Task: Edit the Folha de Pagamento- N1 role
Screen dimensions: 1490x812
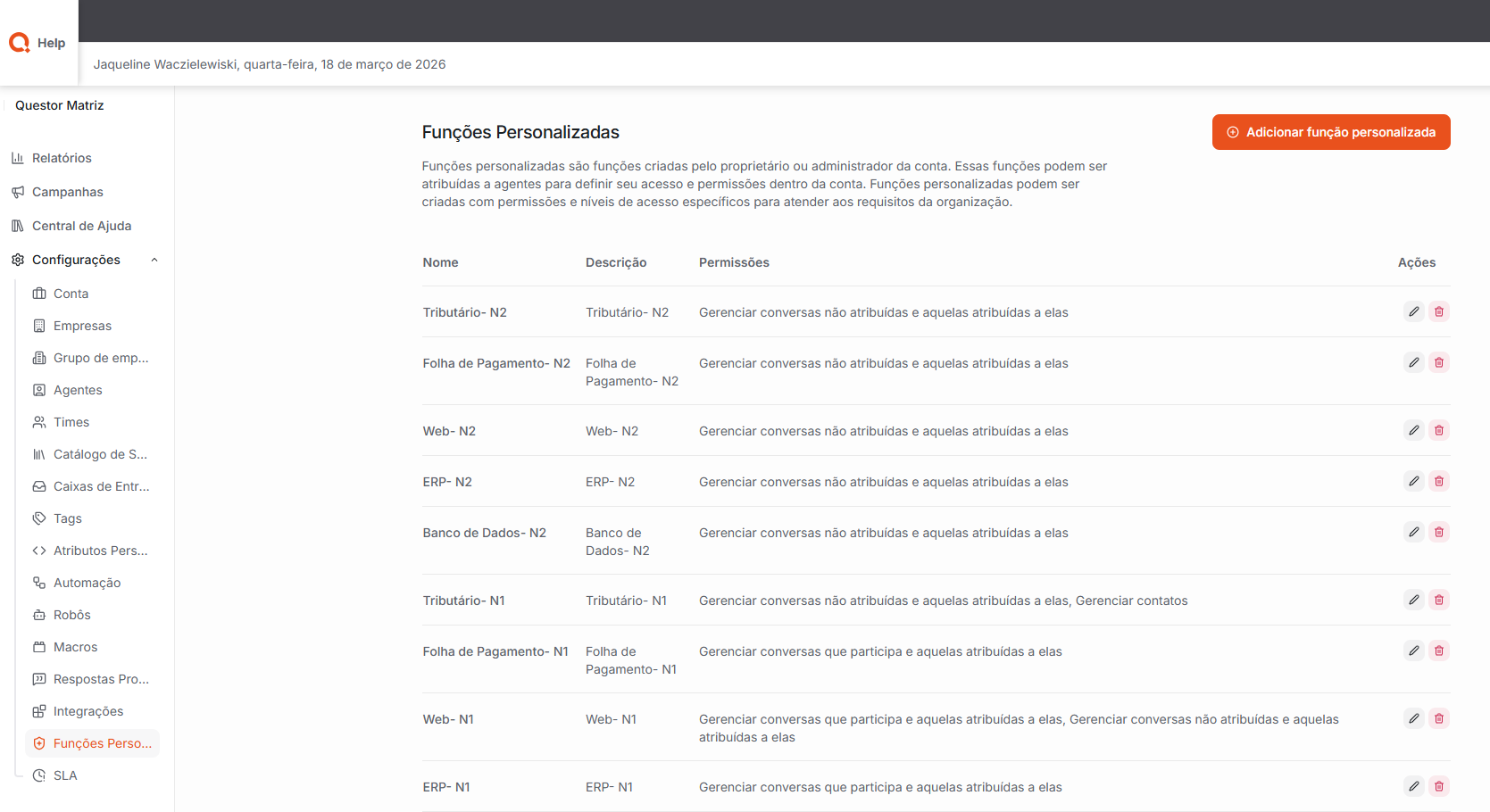Action: pos(1413,650)
